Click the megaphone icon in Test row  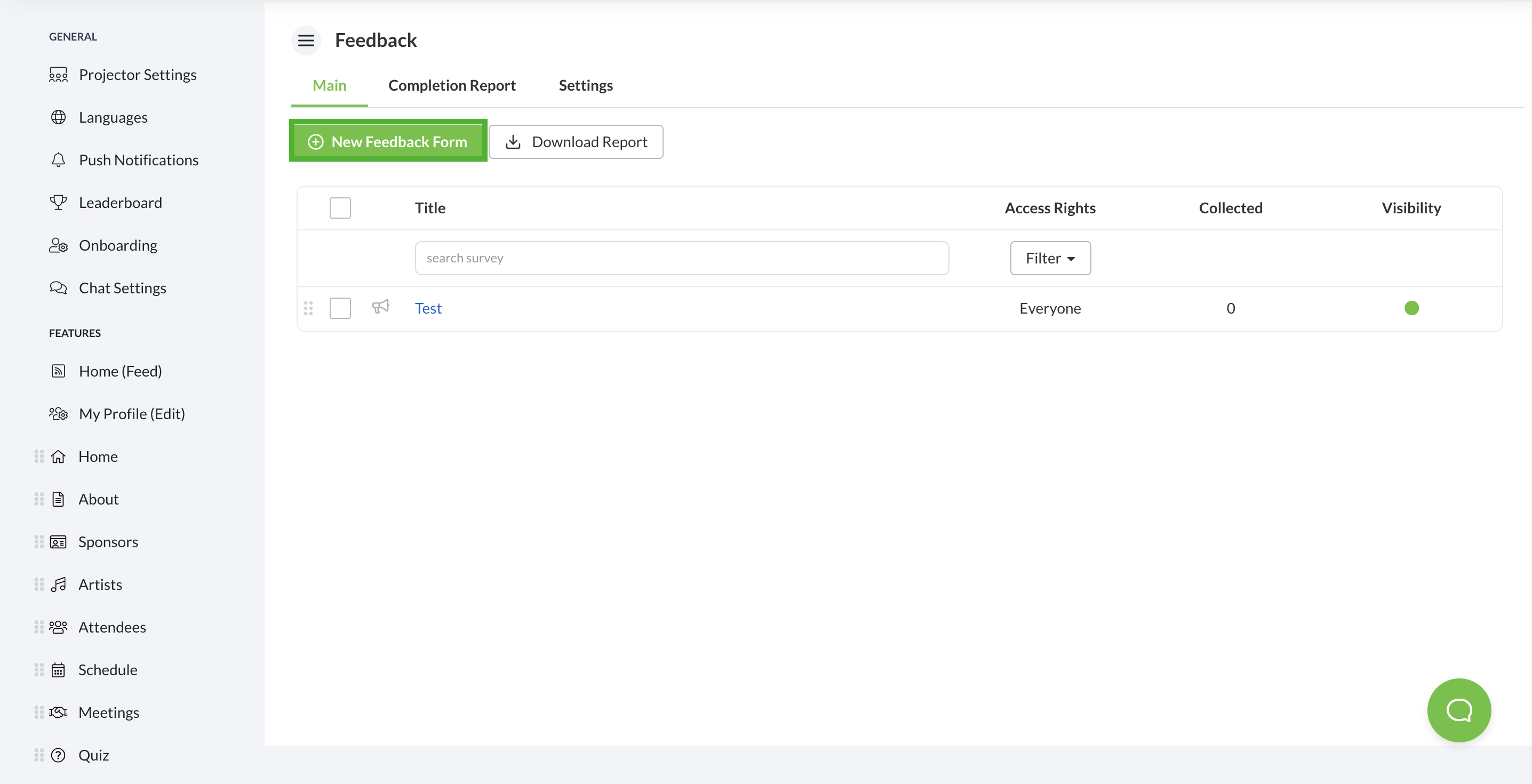click(381, 307)
